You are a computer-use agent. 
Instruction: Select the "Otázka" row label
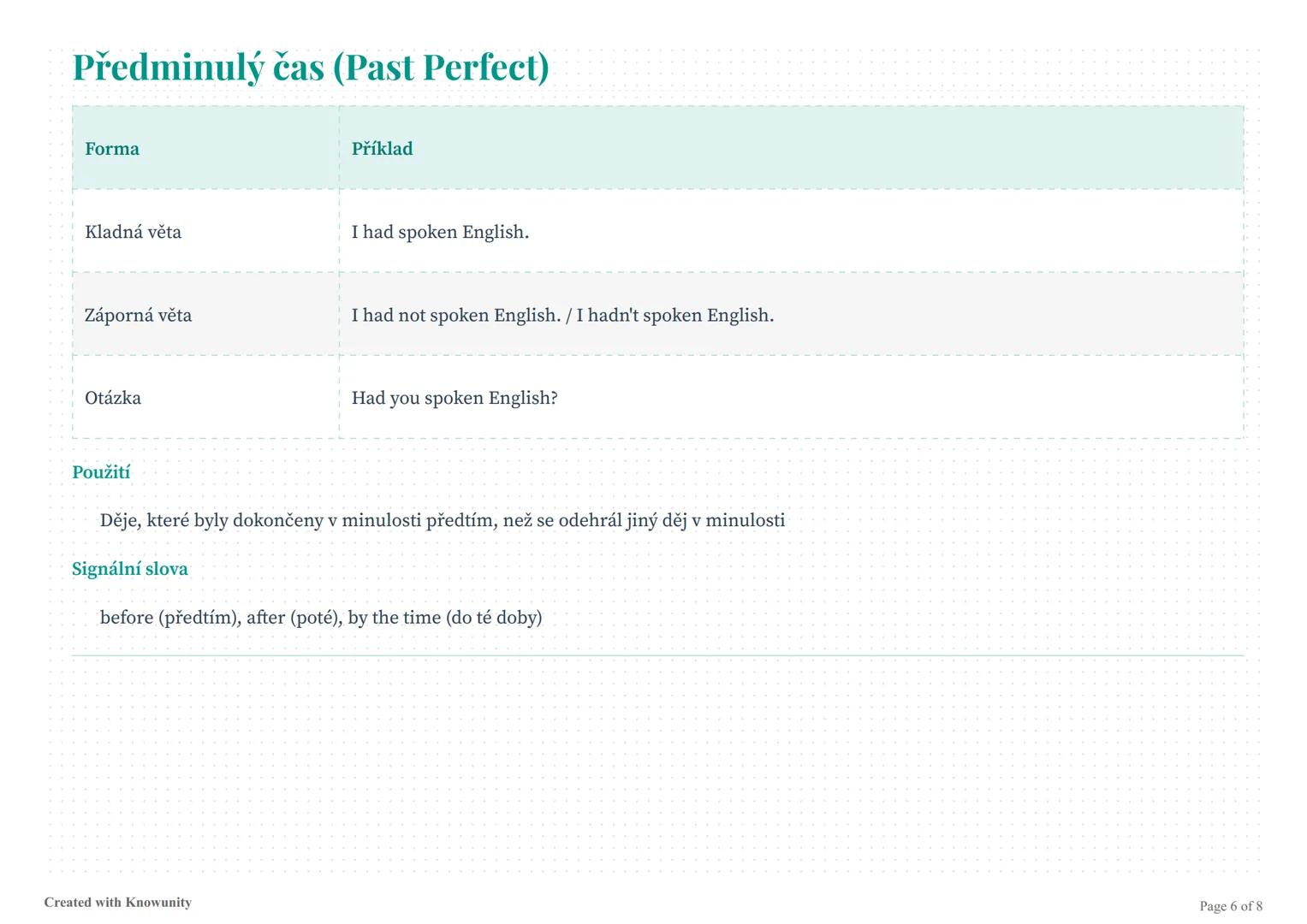pyautogui.click(x=113, y=398)
